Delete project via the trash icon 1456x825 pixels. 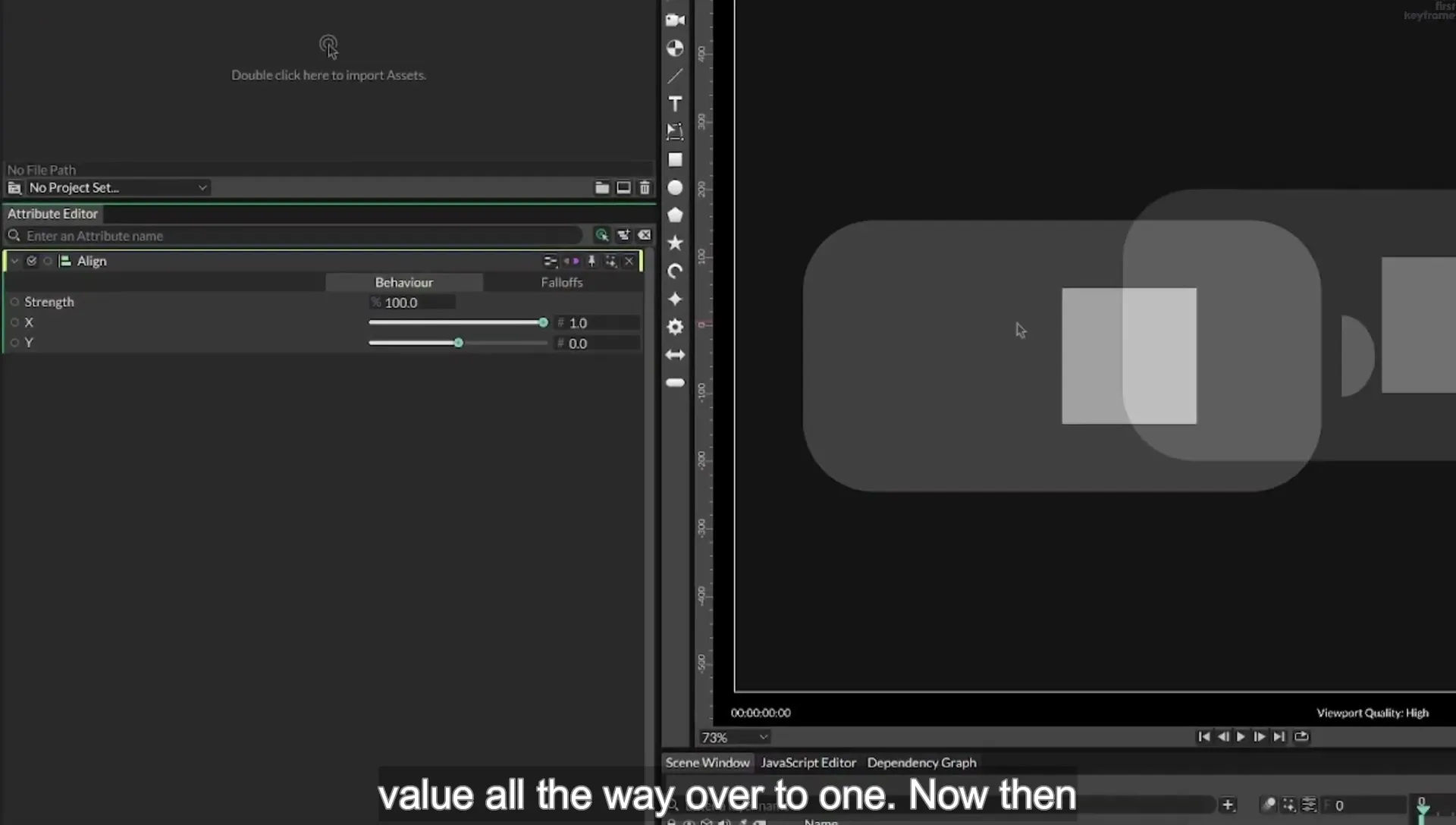click(x=645, y=187)
